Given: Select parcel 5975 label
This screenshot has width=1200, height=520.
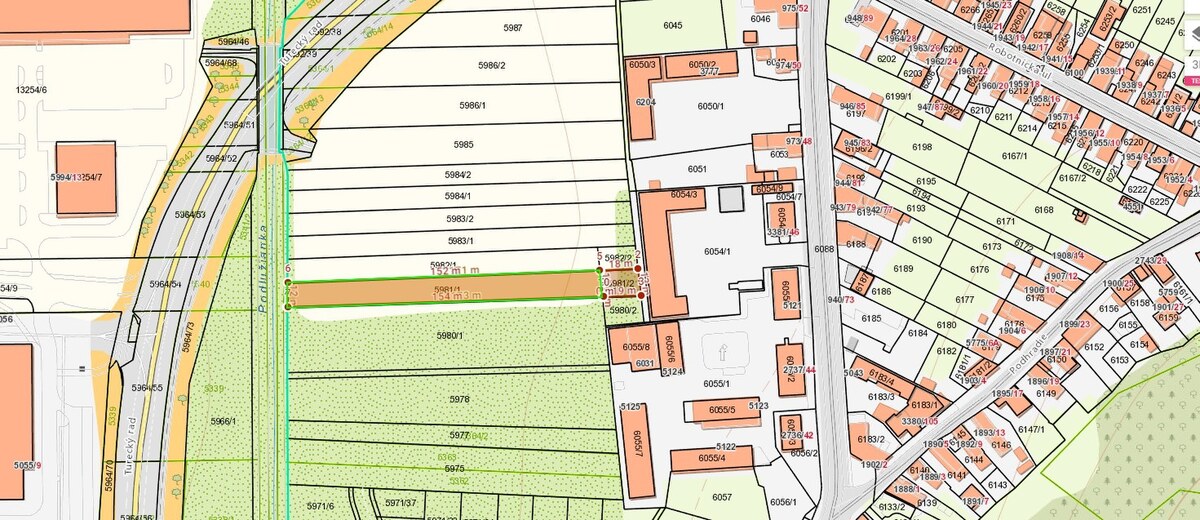Looking at the screenshot, I should (x=455, y=468).
